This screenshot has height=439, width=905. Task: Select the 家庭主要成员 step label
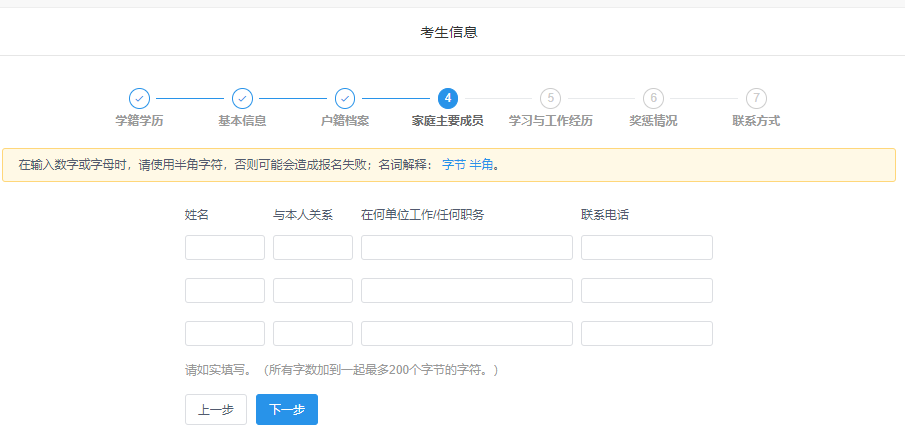point(448,121)
